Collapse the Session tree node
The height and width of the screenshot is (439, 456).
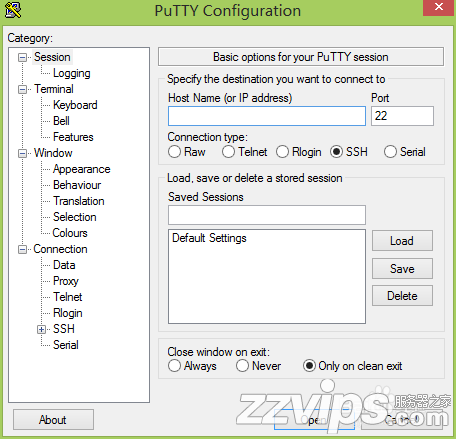pyautogui.click(x=22, y=58)
